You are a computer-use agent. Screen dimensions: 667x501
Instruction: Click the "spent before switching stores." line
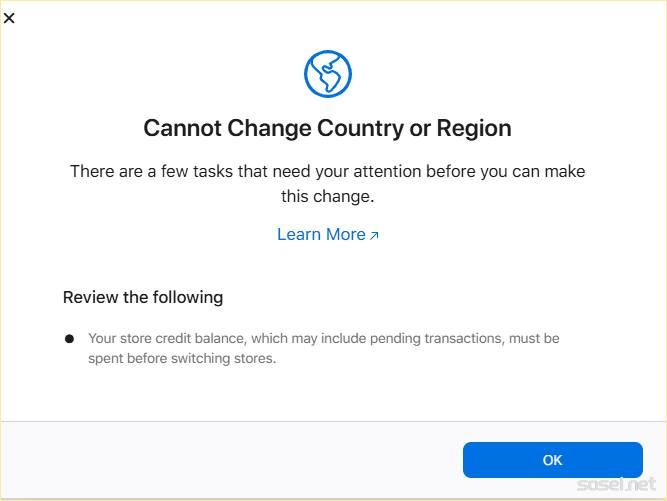182,358
